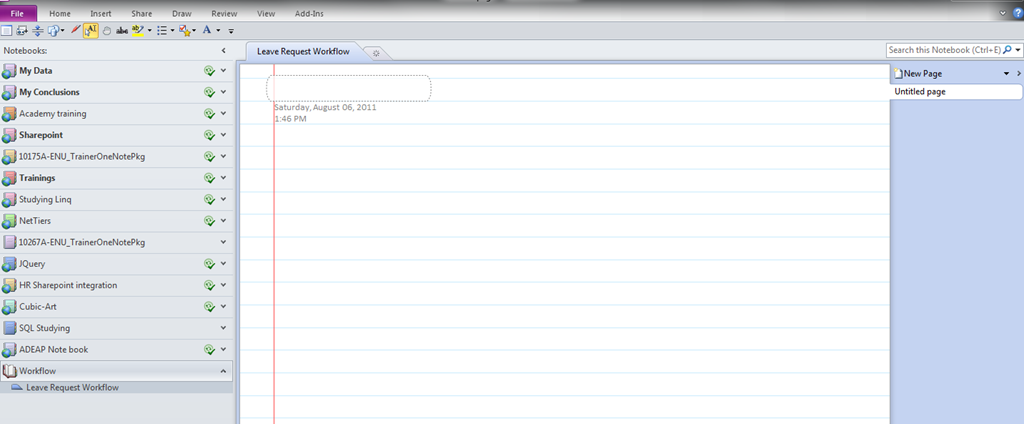Activate the Type text select tool

pos(91,31)
